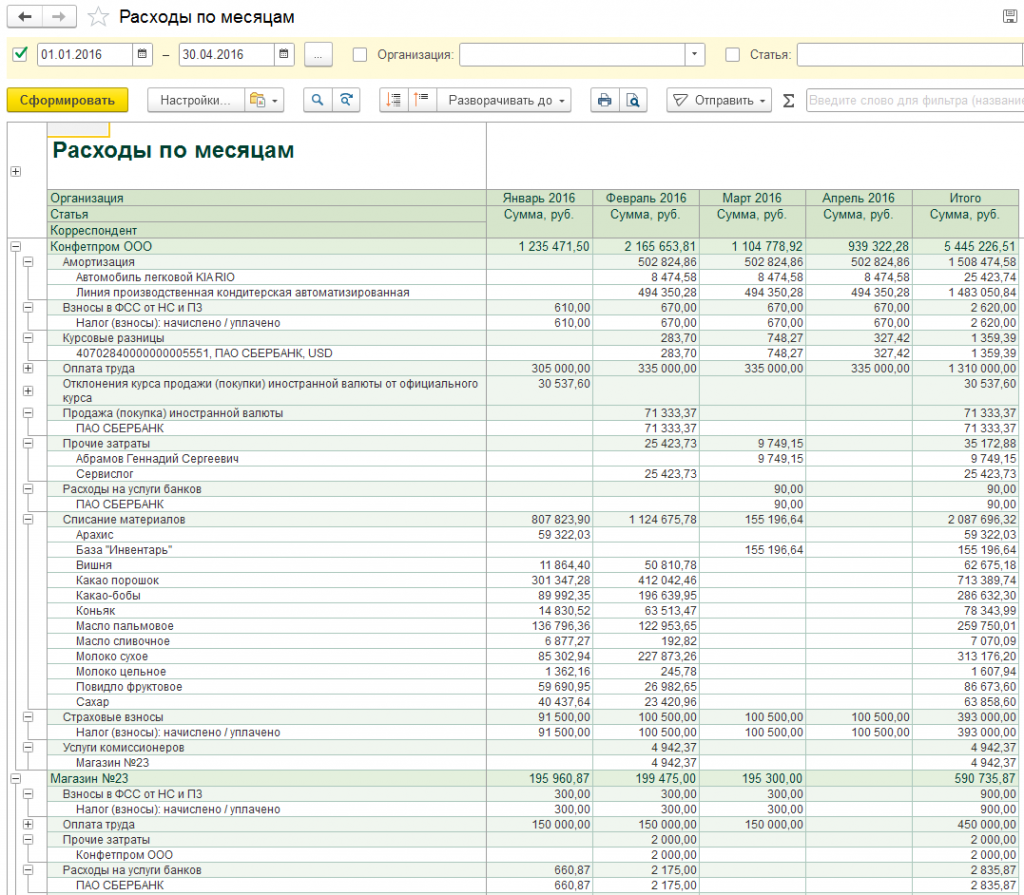Open the Отправить menu
The height and width of the screenshot is (895, 1024).
(720, 100)
